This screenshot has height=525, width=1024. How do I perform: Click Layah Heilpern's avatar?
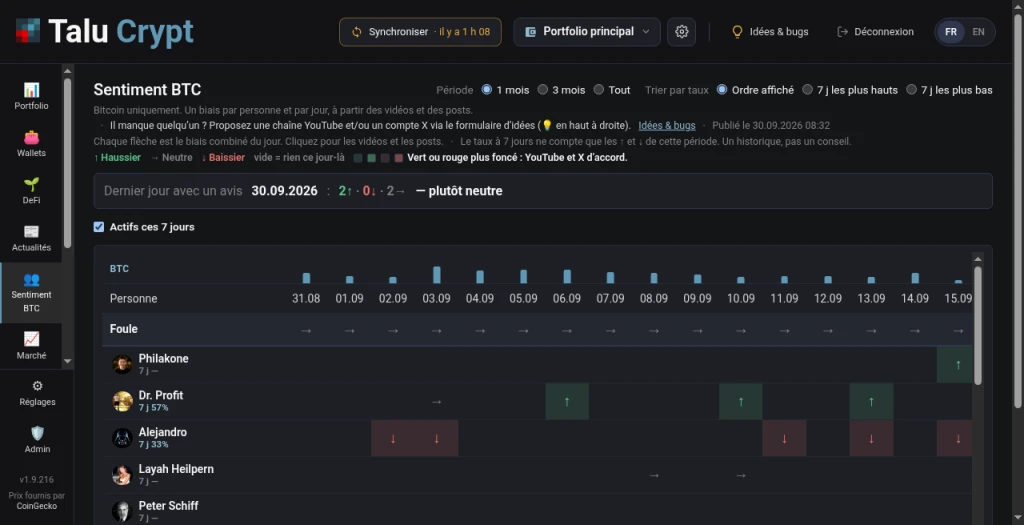(122, 475)
